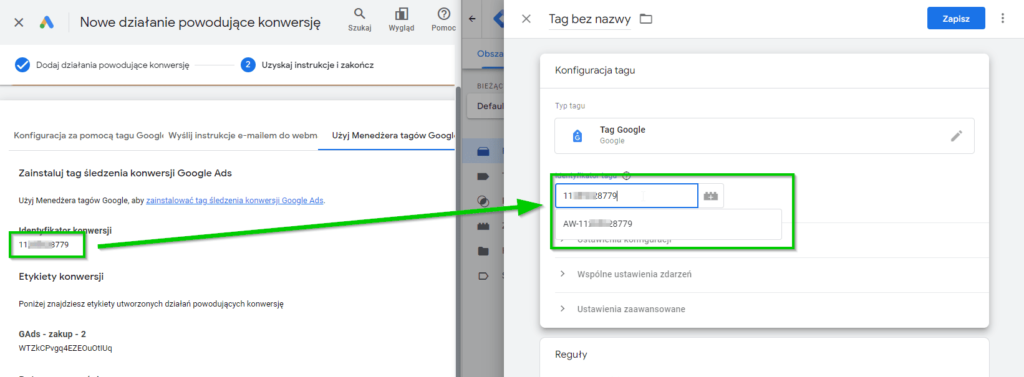Close the tag editor panel
The height and width of the screenshot is (377, 1024).
526,19
